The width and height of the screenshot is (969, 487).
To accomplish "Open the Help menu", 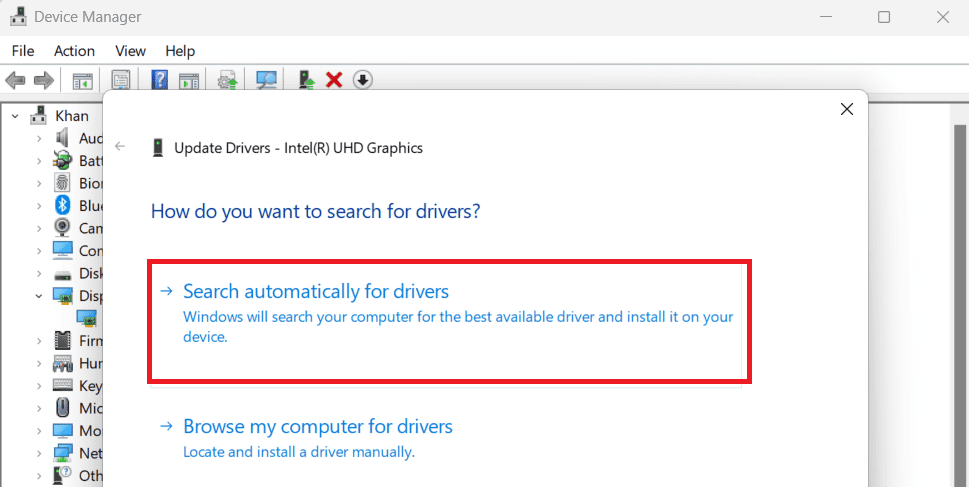I will click(180, 51).
